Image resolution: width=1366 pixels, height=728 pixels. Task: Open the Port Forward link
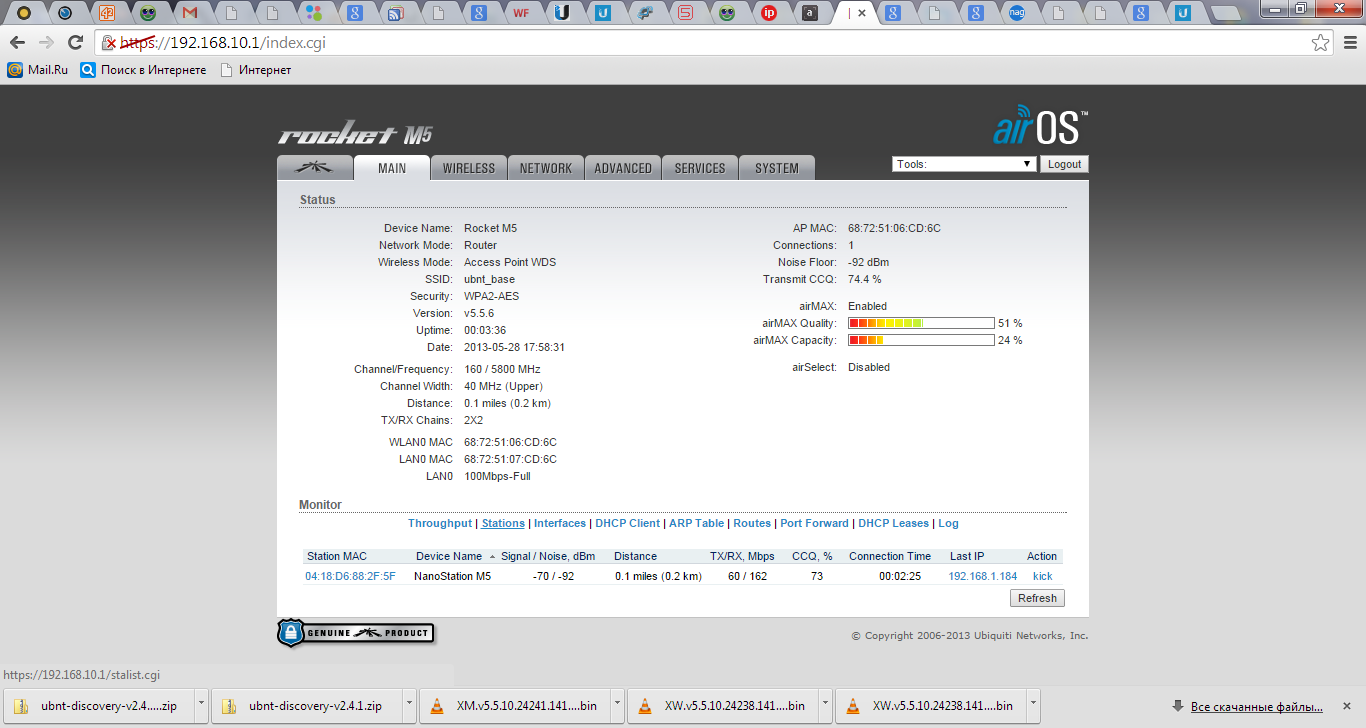click(x=814, y=523)
